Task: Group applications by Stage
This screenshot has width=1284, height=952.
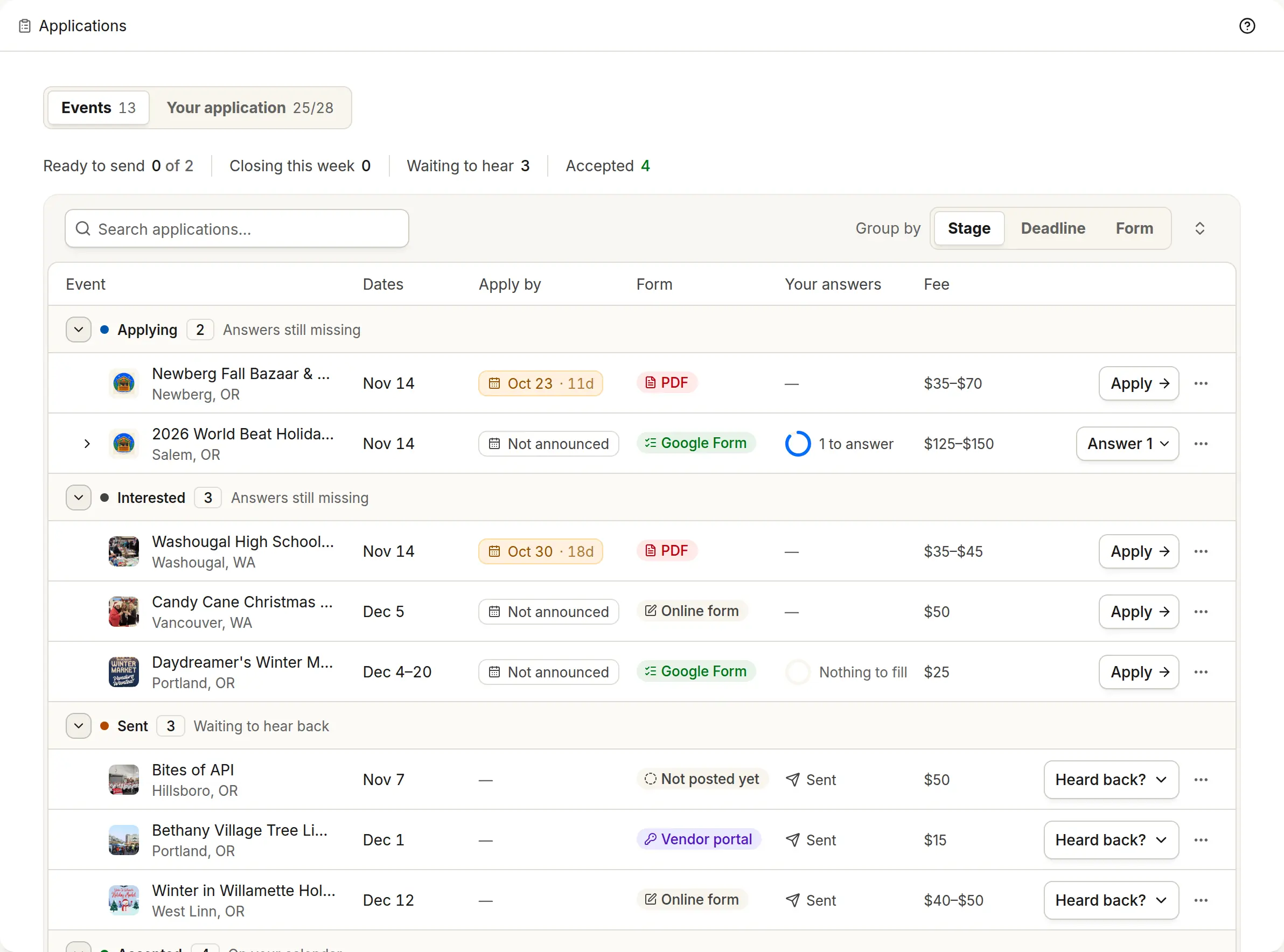Action: tap(969, 228)
